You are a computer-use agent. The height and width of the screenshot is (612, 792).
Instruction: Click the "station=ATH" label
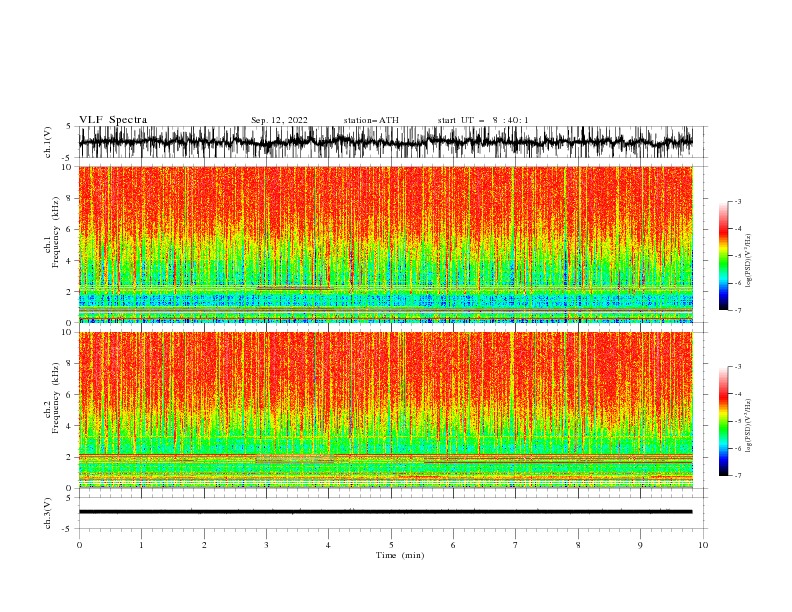pos(371,120)
